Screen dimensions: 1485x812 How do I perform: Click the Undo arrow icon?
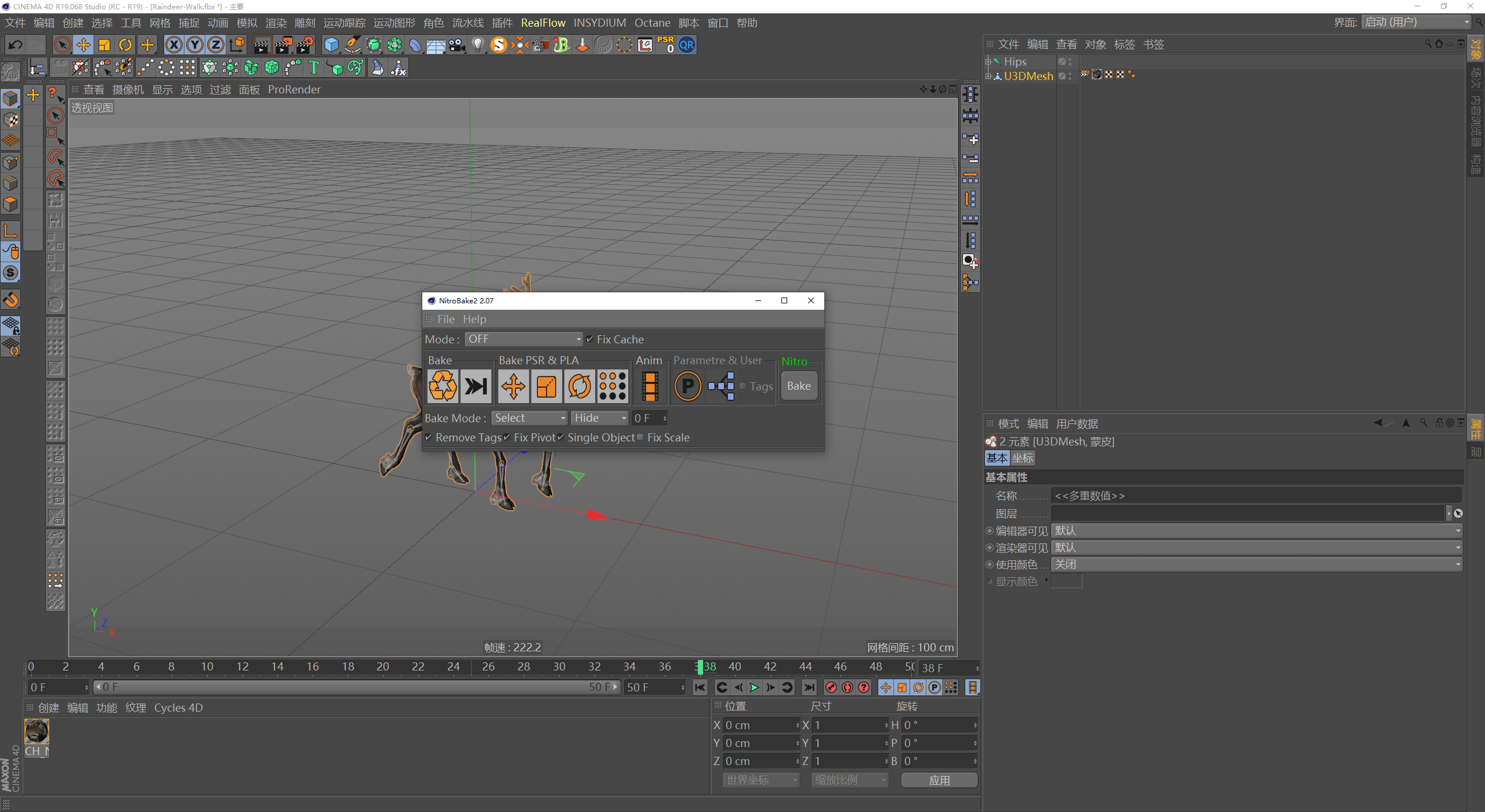[16, 45]
